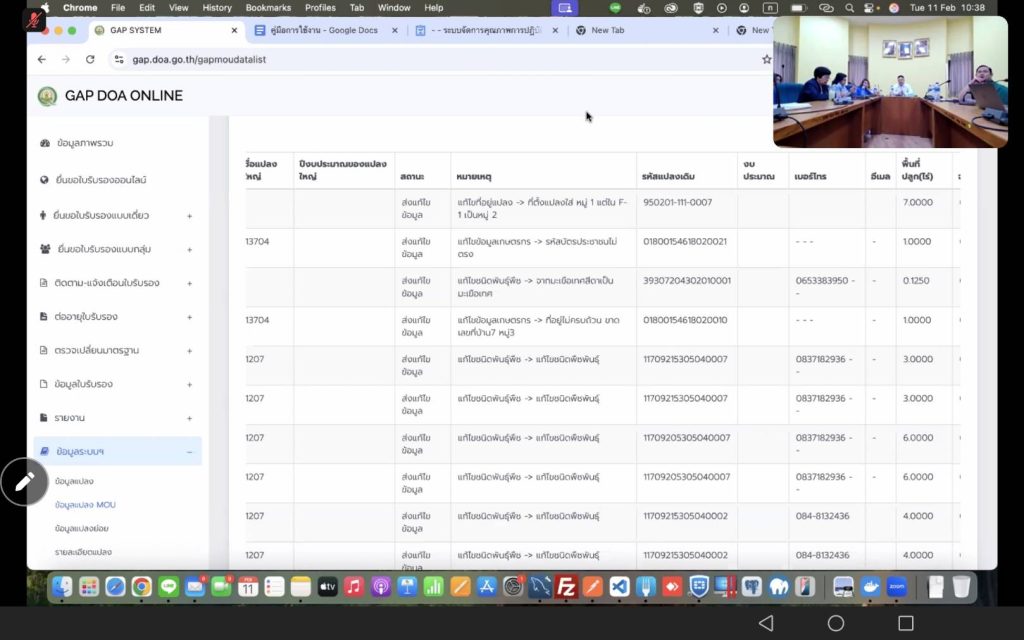1024x640 pixels.
Task: Open site information icon in address bar
Action: point(118,59)
